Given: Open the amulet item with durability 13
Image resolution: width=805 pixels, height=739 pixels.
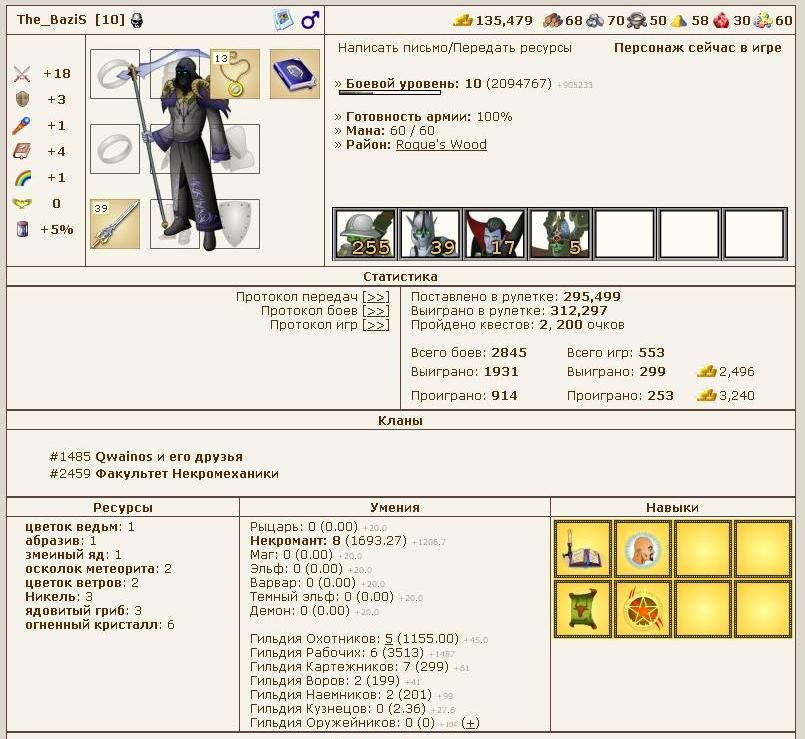Looking at the screenshot, I should [x=235, y=73].
